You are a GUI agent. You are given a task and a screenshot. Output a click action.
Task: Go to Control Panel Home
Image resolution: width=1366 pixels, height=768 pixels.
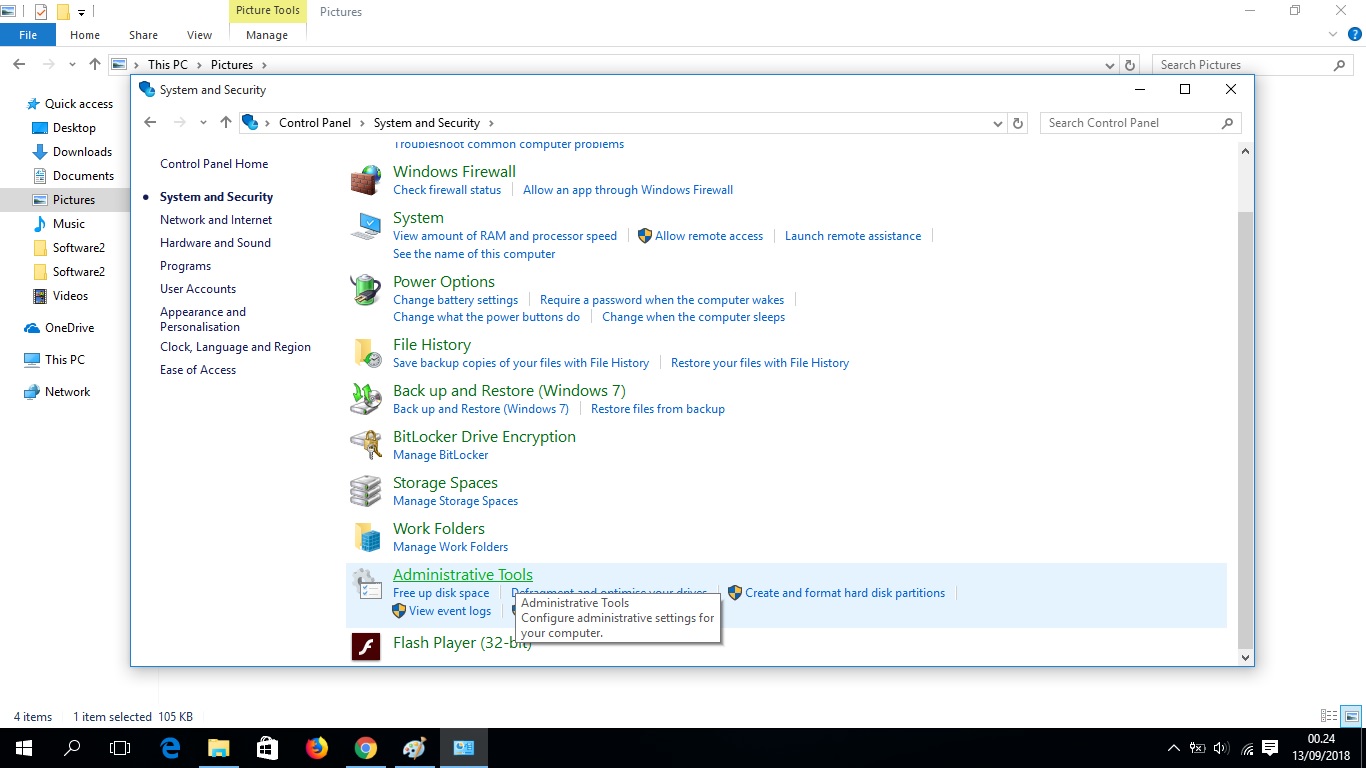pyautogui.click(x=214, y=164)
